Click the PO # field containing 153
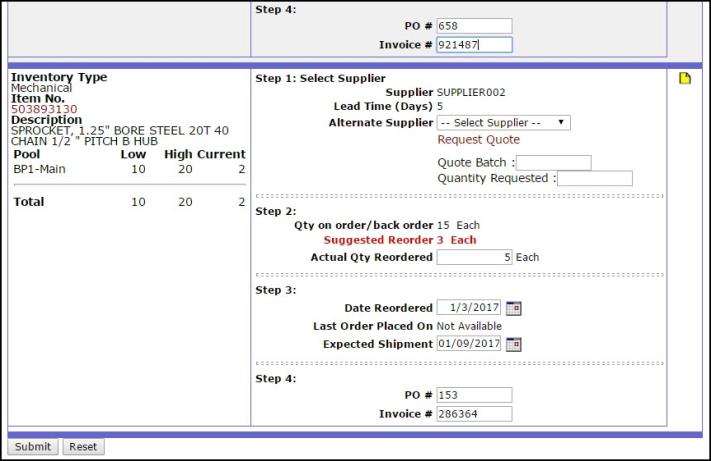Viewport: 711px width, 461px height. coord(474,395)
